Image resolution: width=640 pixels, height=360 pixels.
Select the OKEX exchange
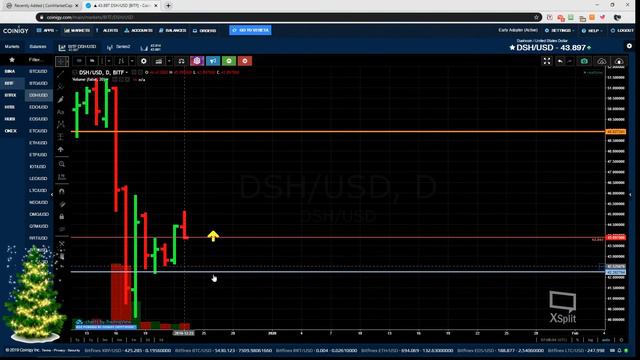pyautogui.click(x=11, y=131)
